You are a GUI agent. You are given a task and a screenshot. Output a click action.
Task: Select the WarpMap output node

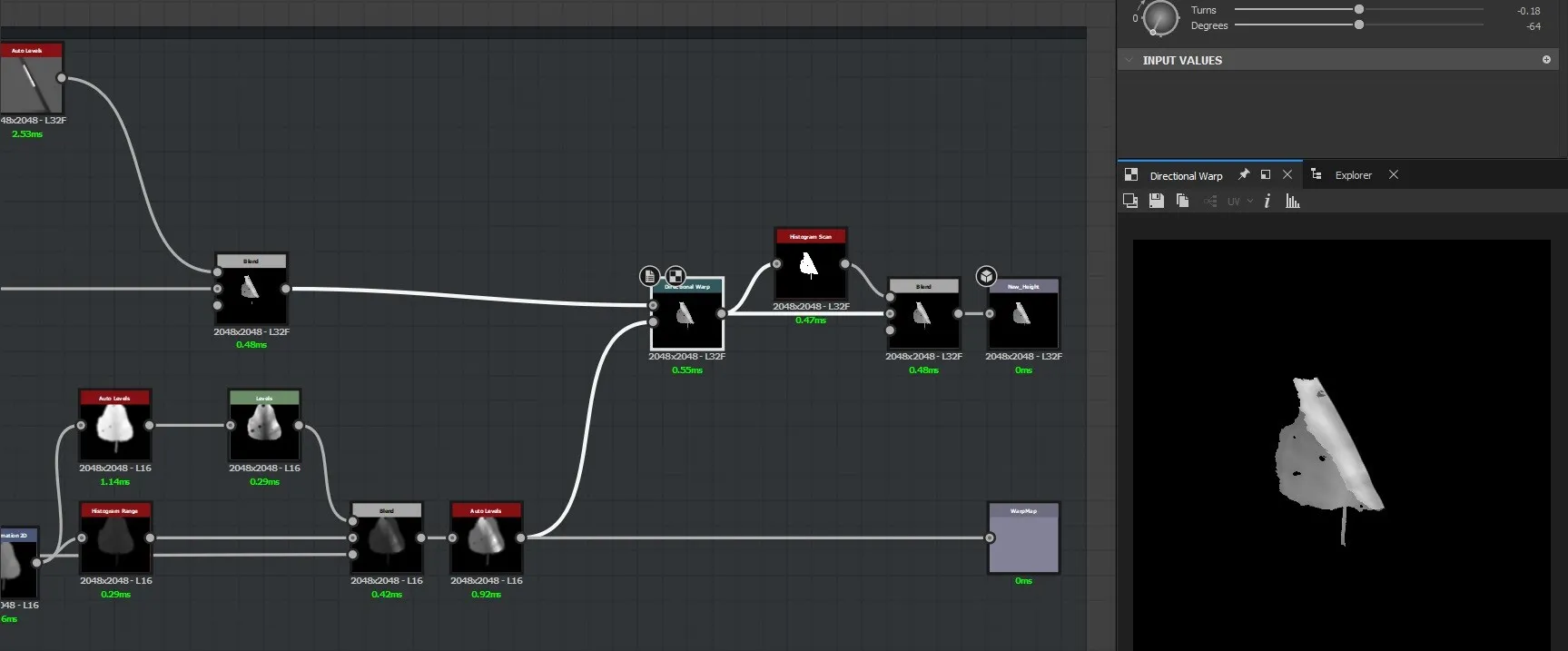tap(1023, 540)
